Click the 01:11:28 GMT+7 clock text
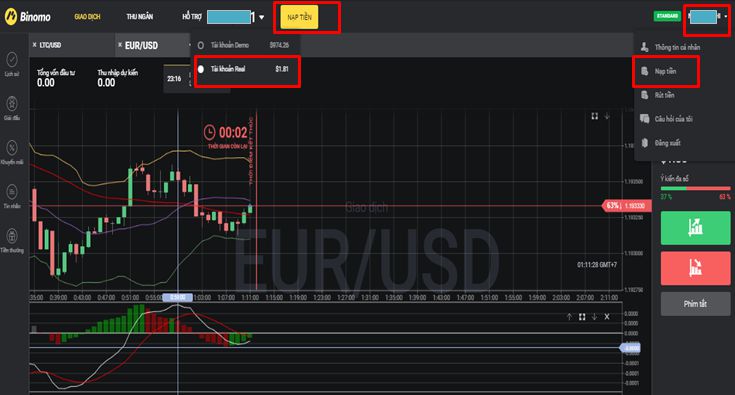 (x=597, y=265)
